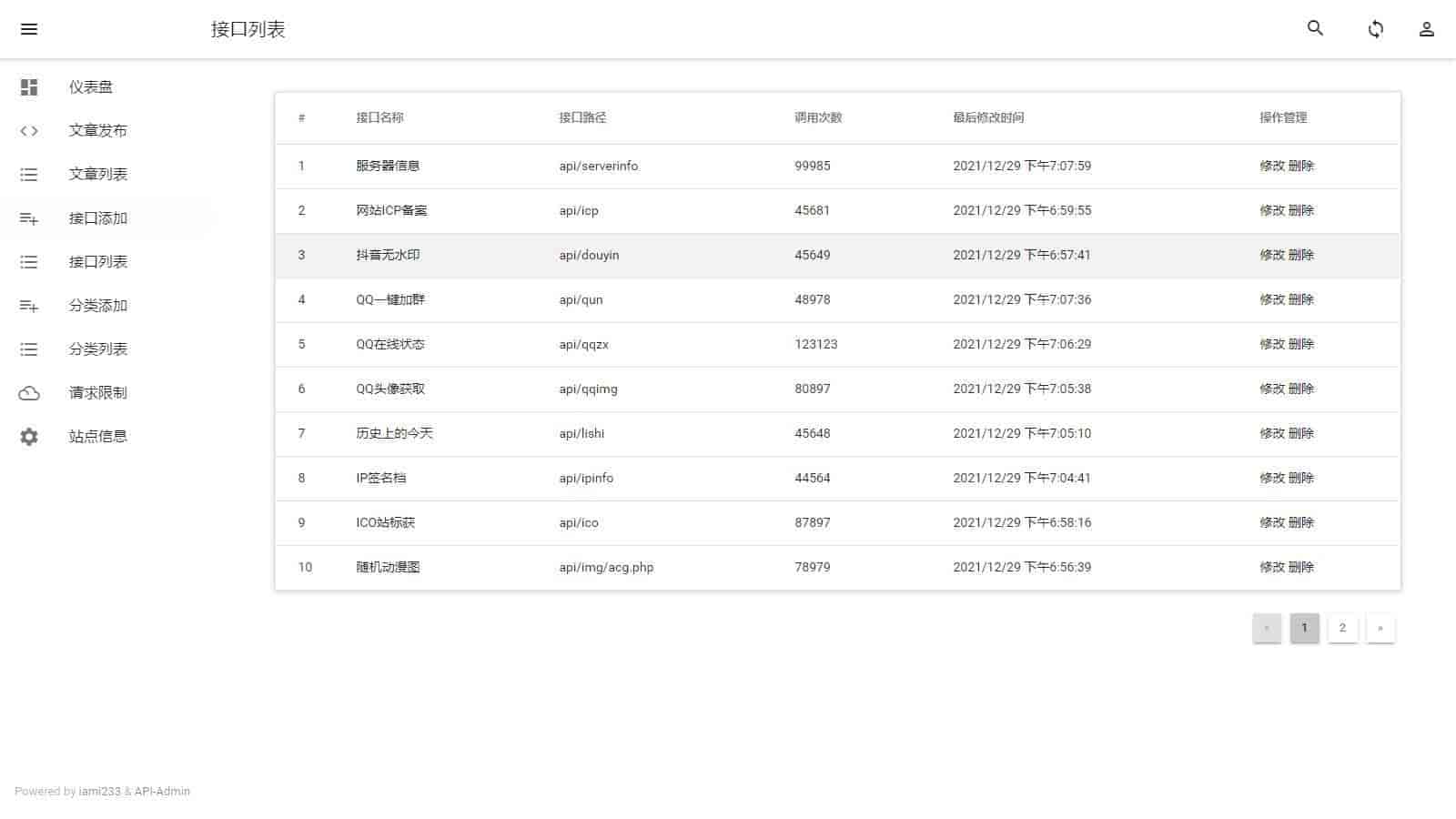The image size is (1456, 819).
Task: Open the iami233 footer link
Action: click(x=99, y=792)
